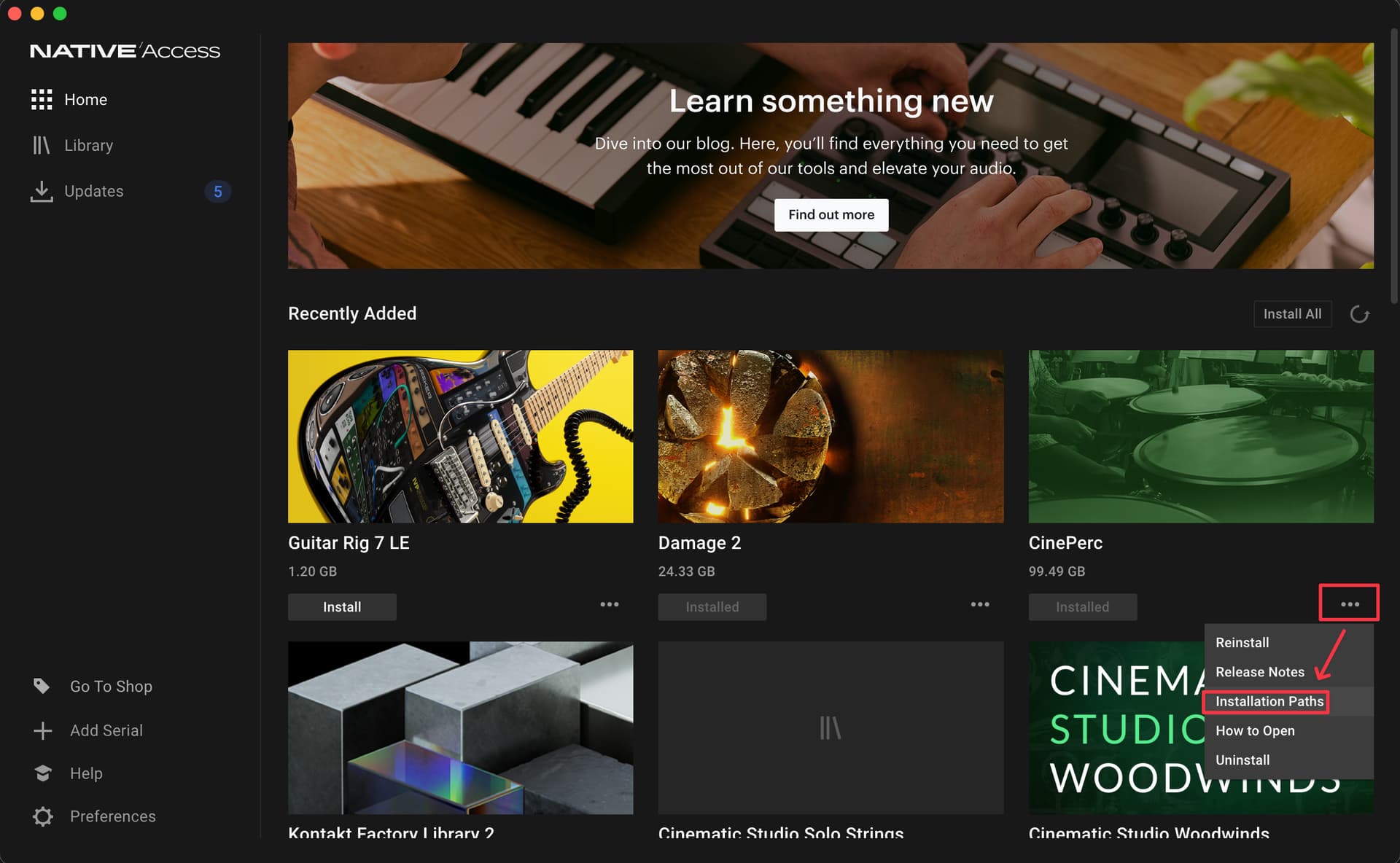This screenshot has height=863, width=1400.
Task: Open Damage 2 product thumbnail
Action: coord(830,436)
